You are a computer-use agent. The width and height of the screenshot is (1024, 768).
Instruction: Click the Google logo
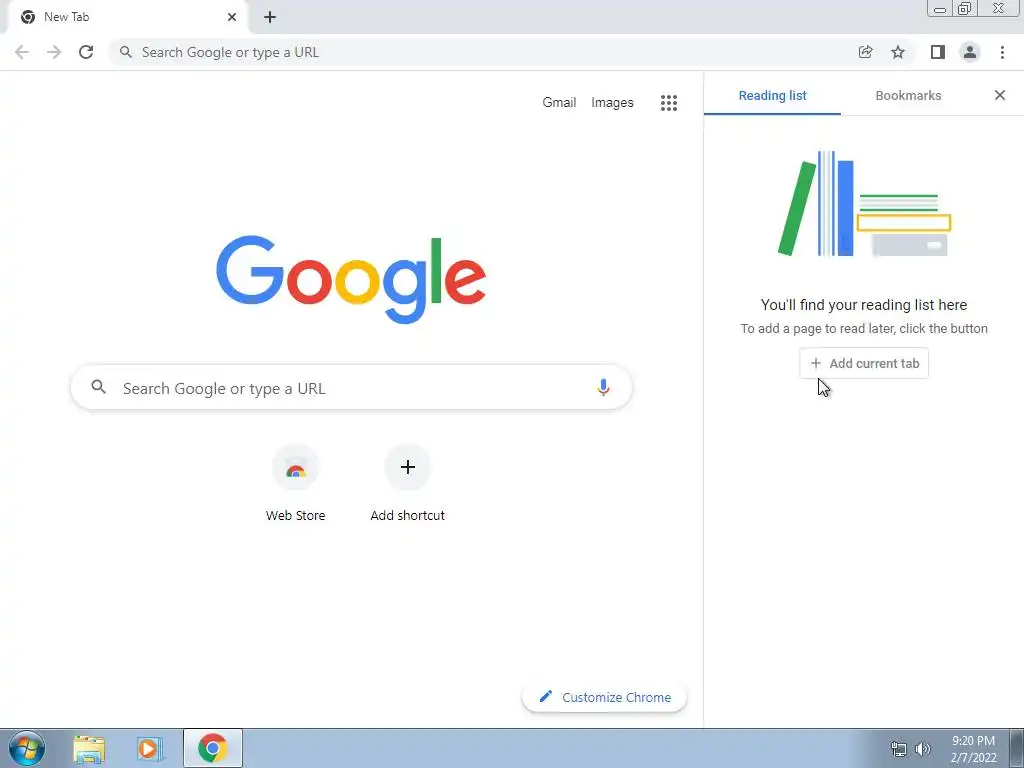(x=351, y=280)
